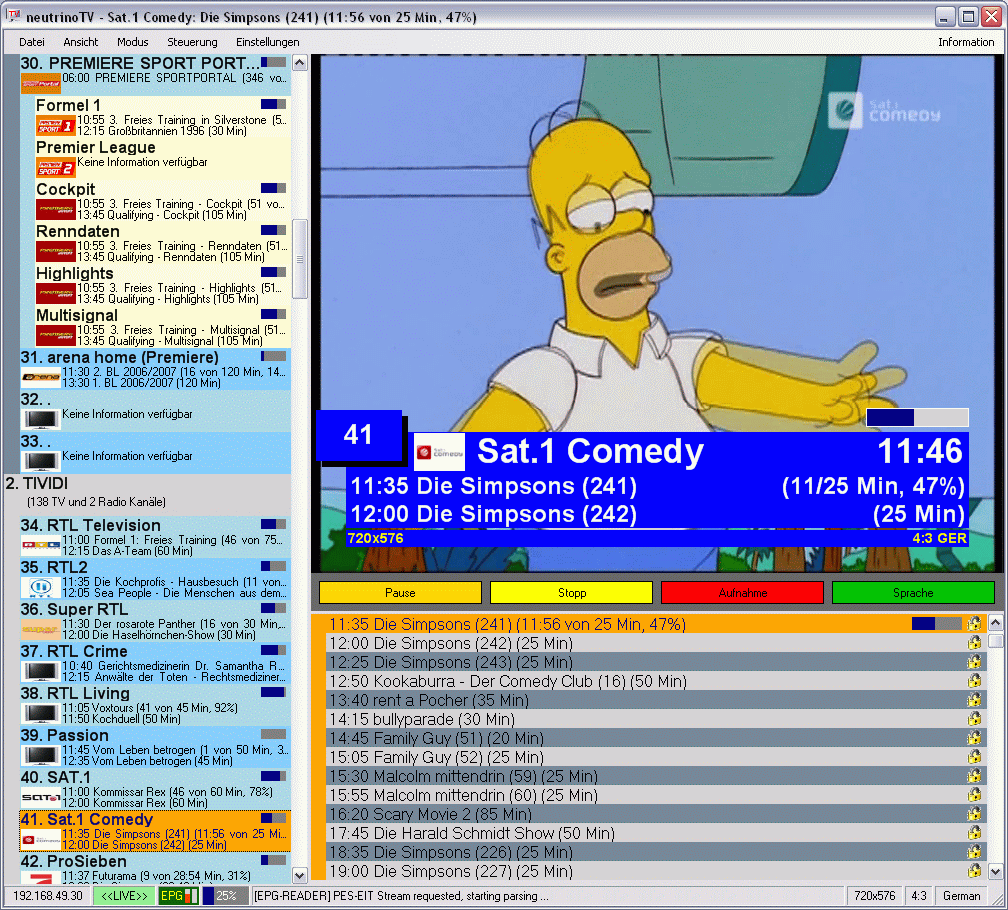This screenshot has width=1008, height=910.
Task: Click the RTL2 channel logo
Action: click(40, 587)
